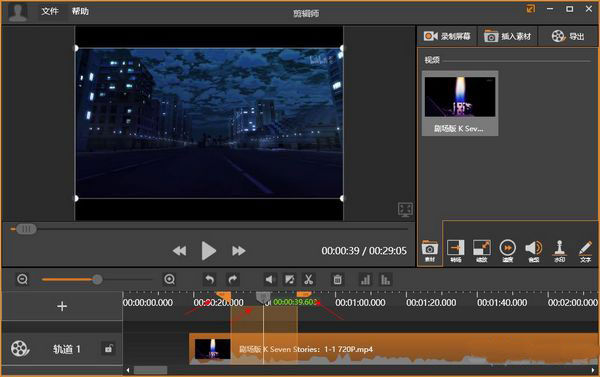
Task: Maximize the 剪辑师 window
Action: coord(569,9)
